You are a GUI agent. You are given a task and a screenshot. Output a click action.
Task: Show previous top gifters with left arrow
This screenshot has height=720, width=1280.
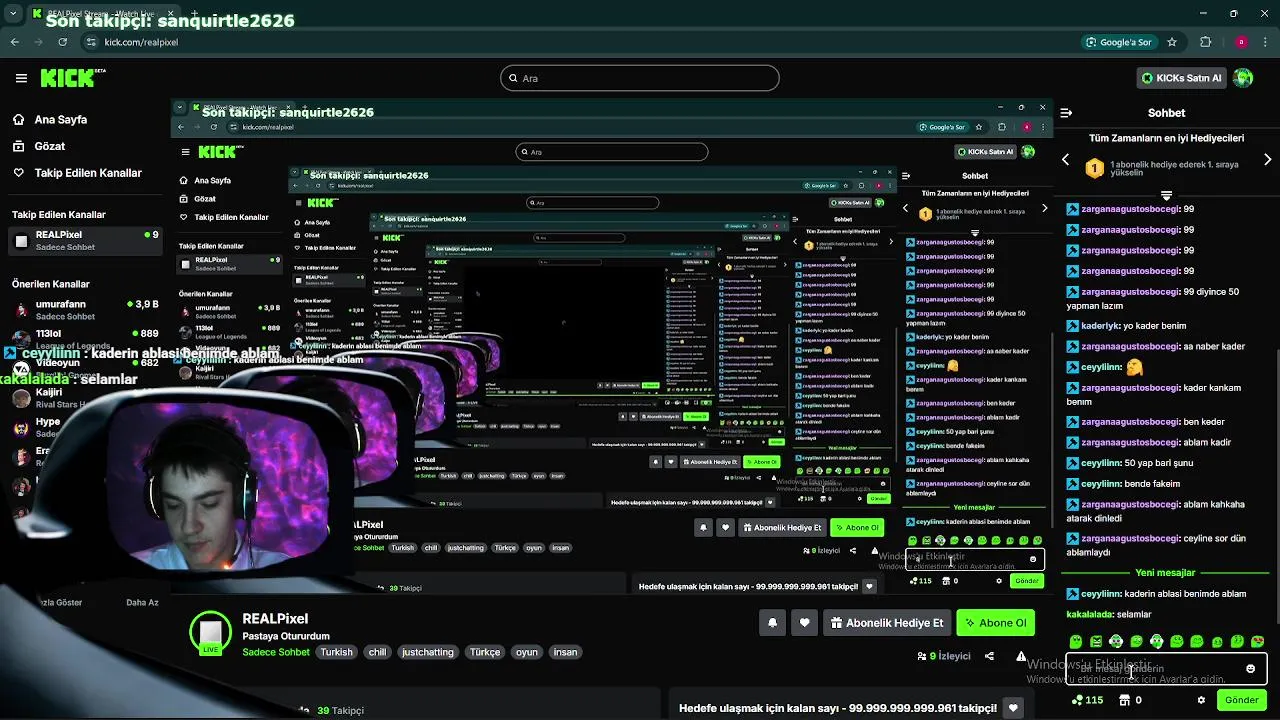[1065, 160]
